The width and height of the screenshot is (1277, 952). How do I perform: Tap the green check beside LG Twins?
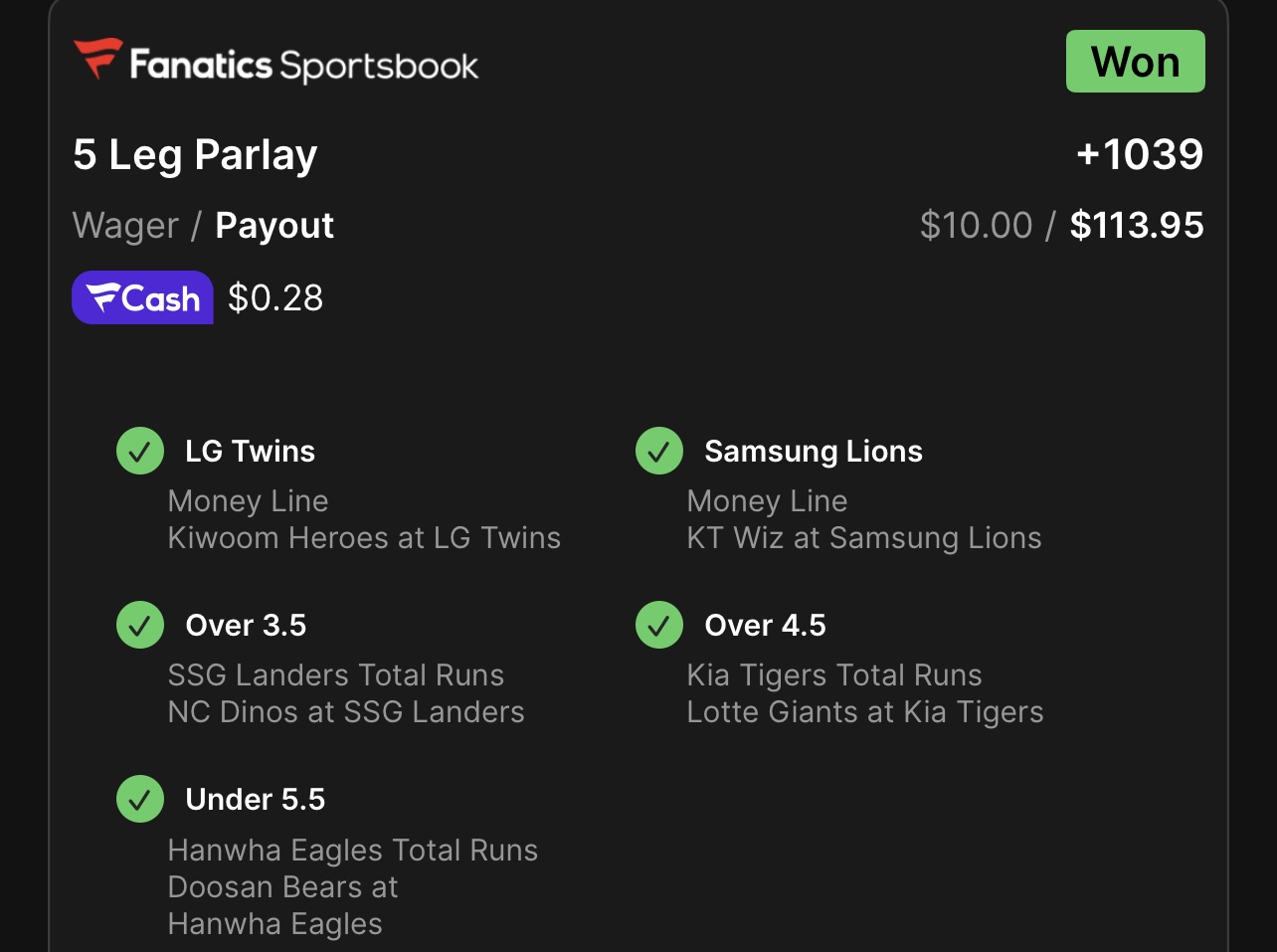[140, 452]
